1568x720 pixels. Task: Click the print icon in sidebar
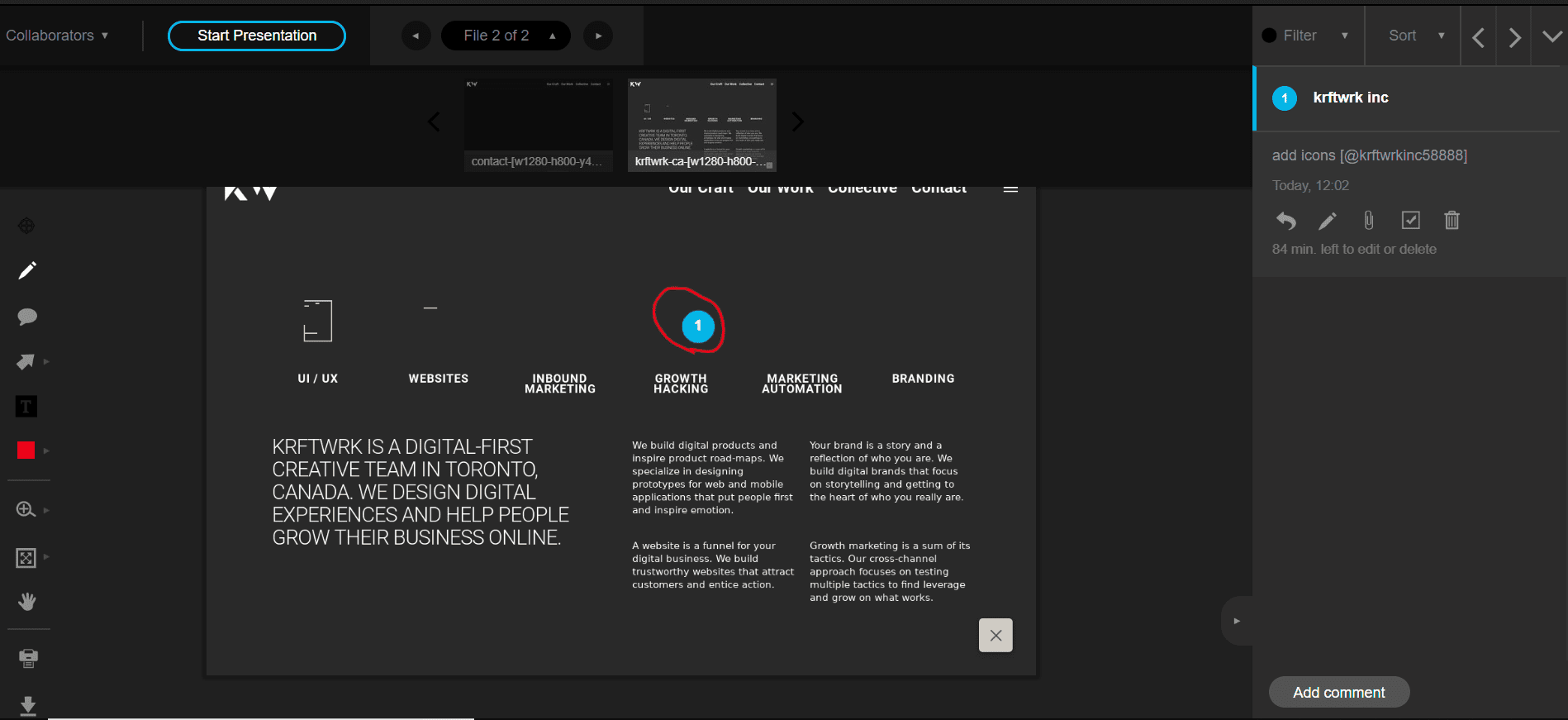(x=28, y=658)
